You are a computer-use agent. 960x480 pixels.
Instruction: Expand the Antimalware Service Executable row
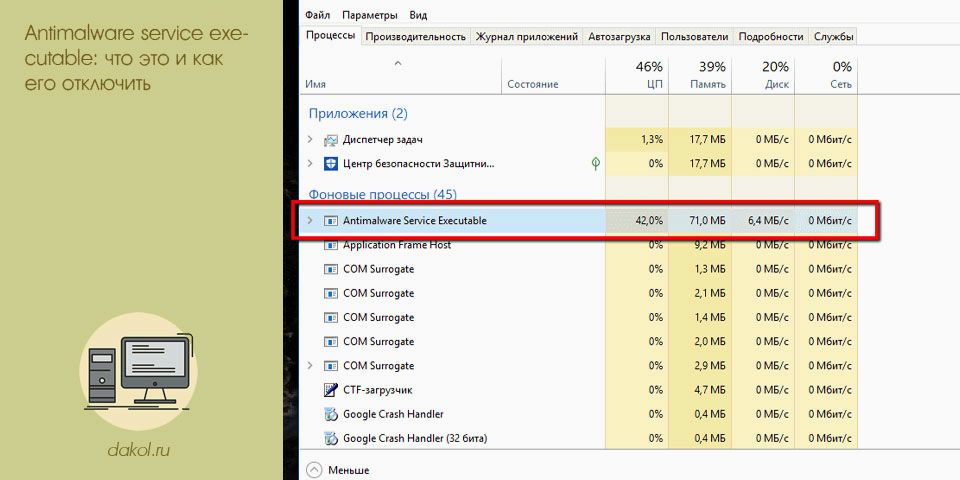tap(310, 220)
